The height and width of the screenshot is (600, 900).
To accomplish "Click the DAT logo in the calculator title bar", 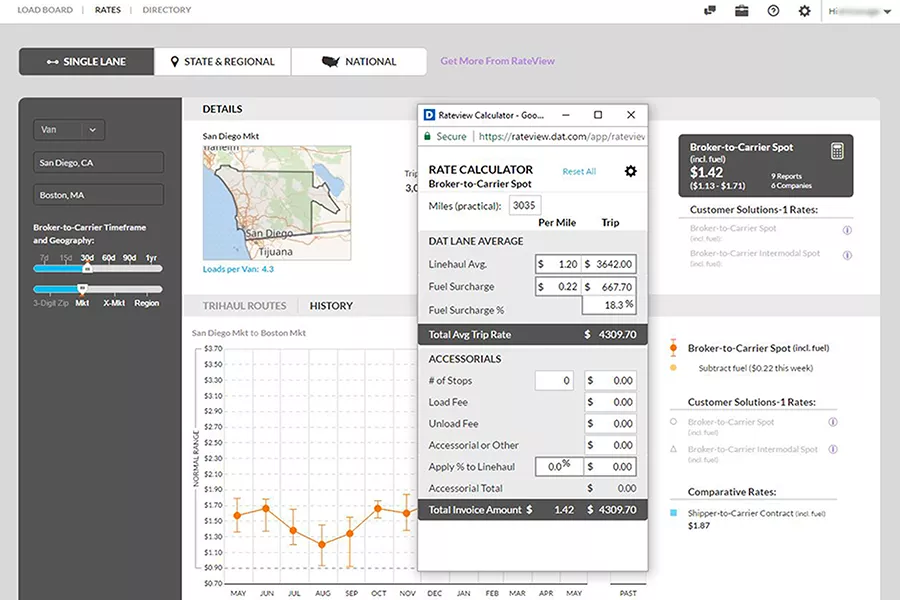I will pos(429,115).
